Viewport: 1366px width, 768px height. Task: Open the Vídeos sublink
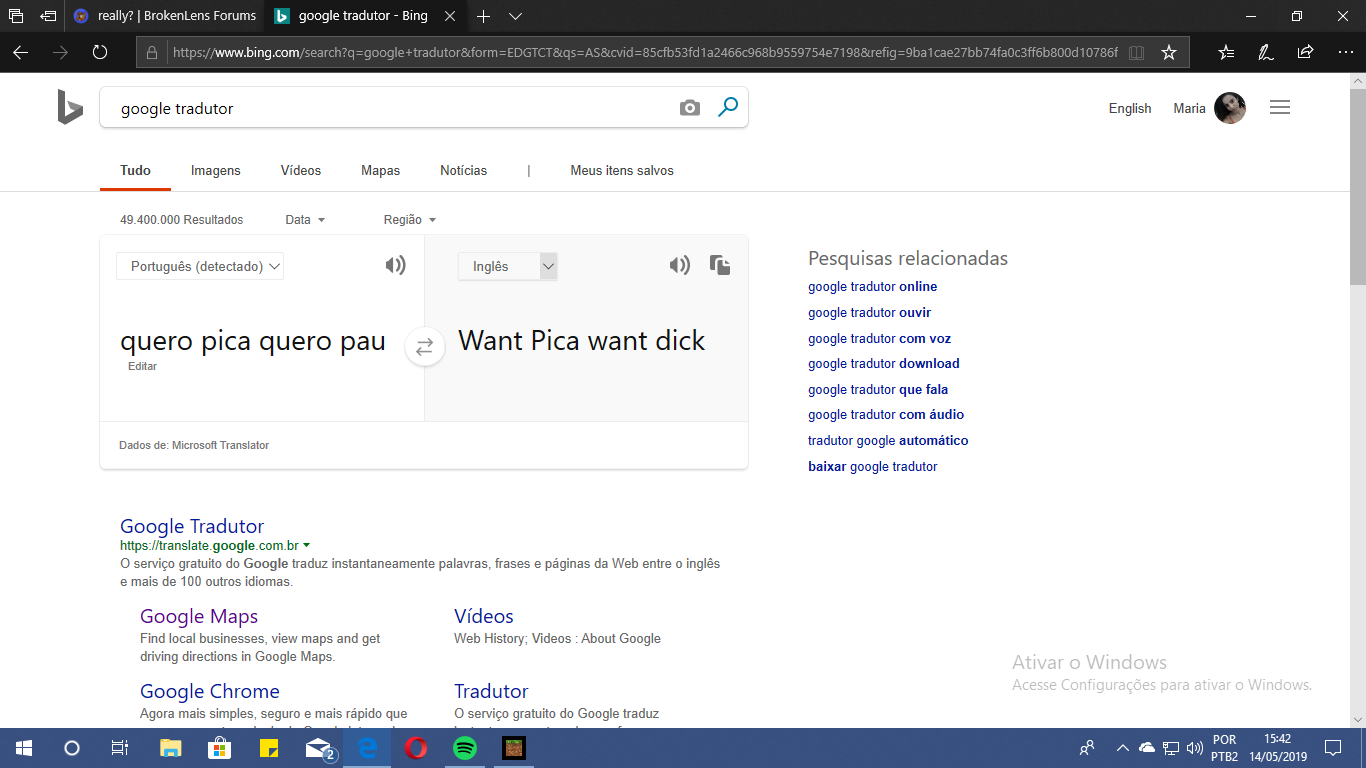pos(484,616)
